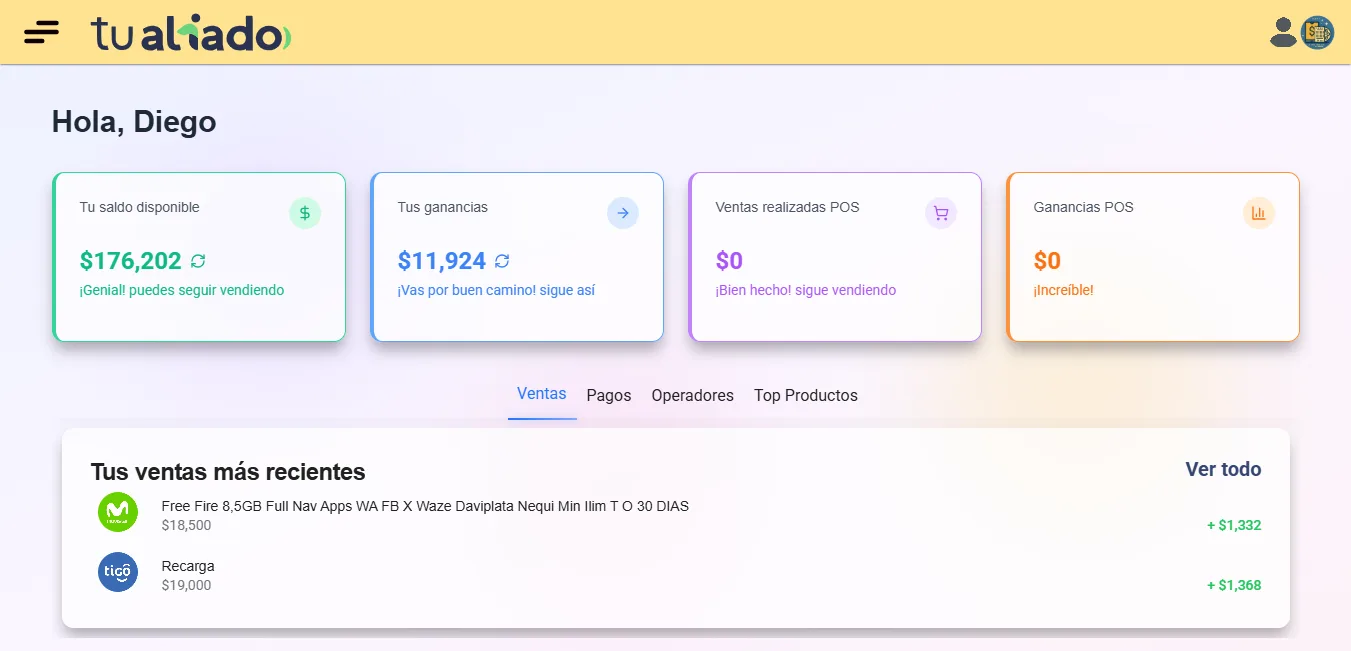Viewport: 1351px width, 651px height.
Task: Click the user profile icon
Action: tap(1283, 31)
